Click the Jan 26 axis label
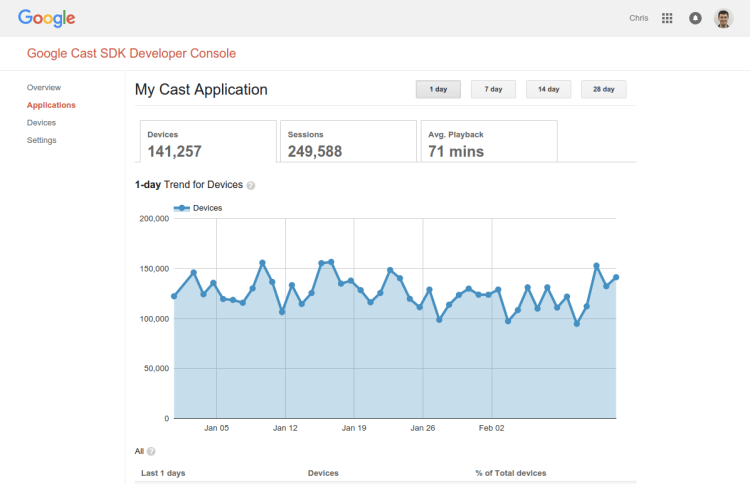750x484 pixels. [423, 428]
